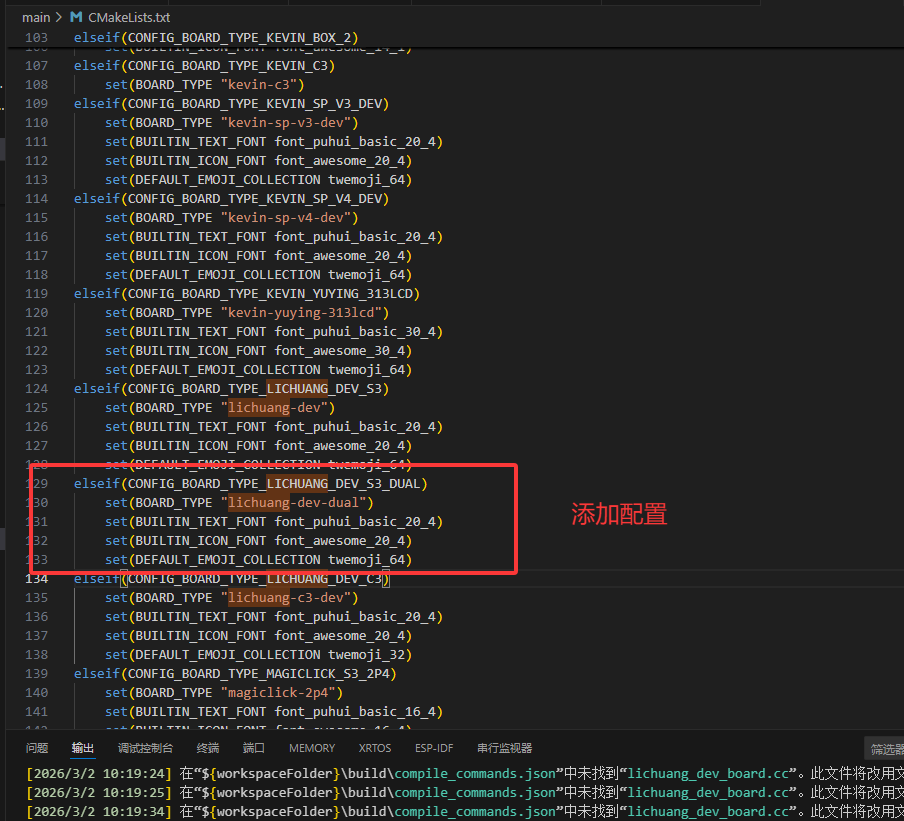Click line number 139 in the gutter
Screen dimensions: 904x821
[x=36, y=674]
